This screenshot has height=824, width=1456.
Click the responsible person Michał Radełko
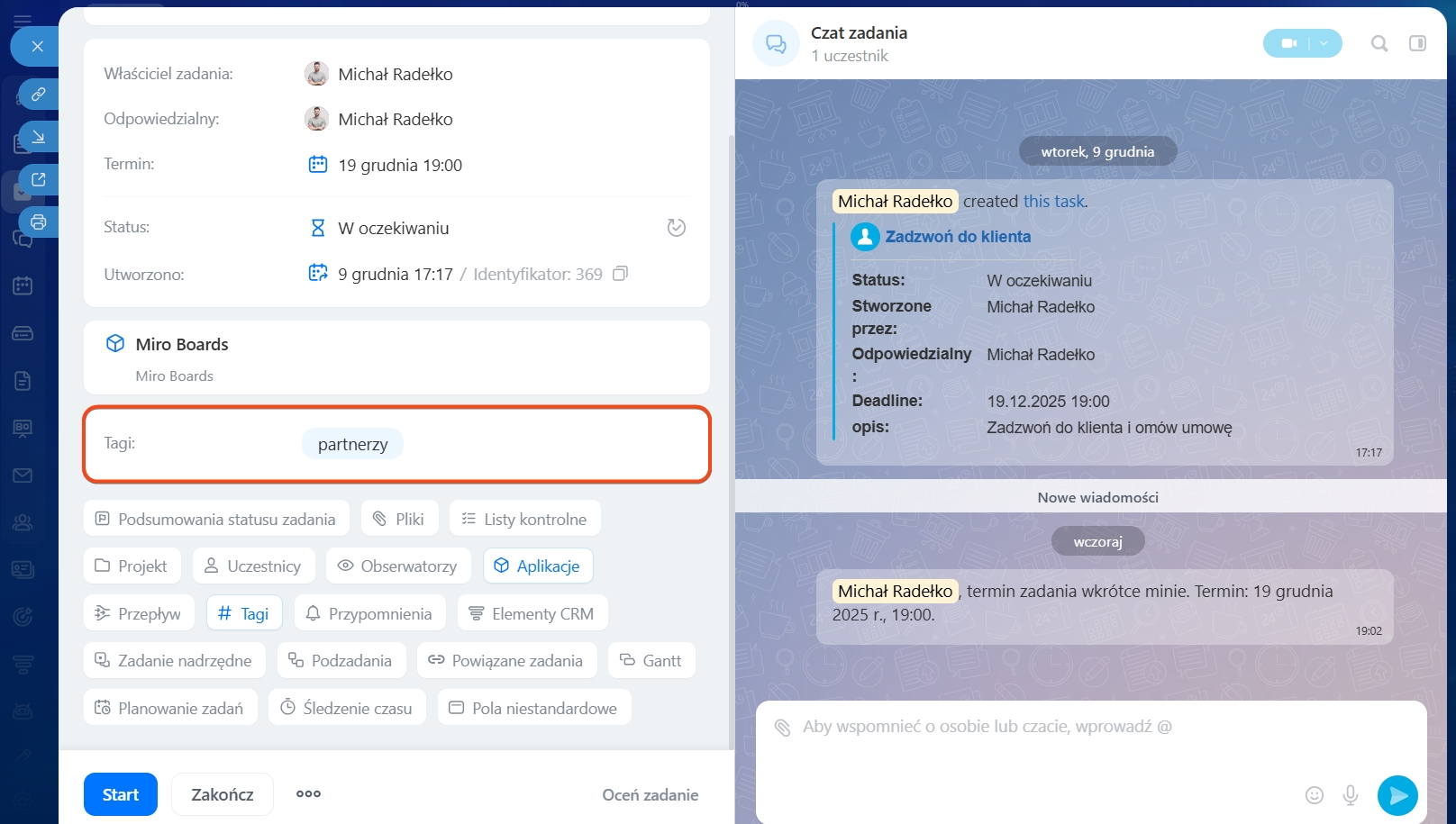pos(396,119)
